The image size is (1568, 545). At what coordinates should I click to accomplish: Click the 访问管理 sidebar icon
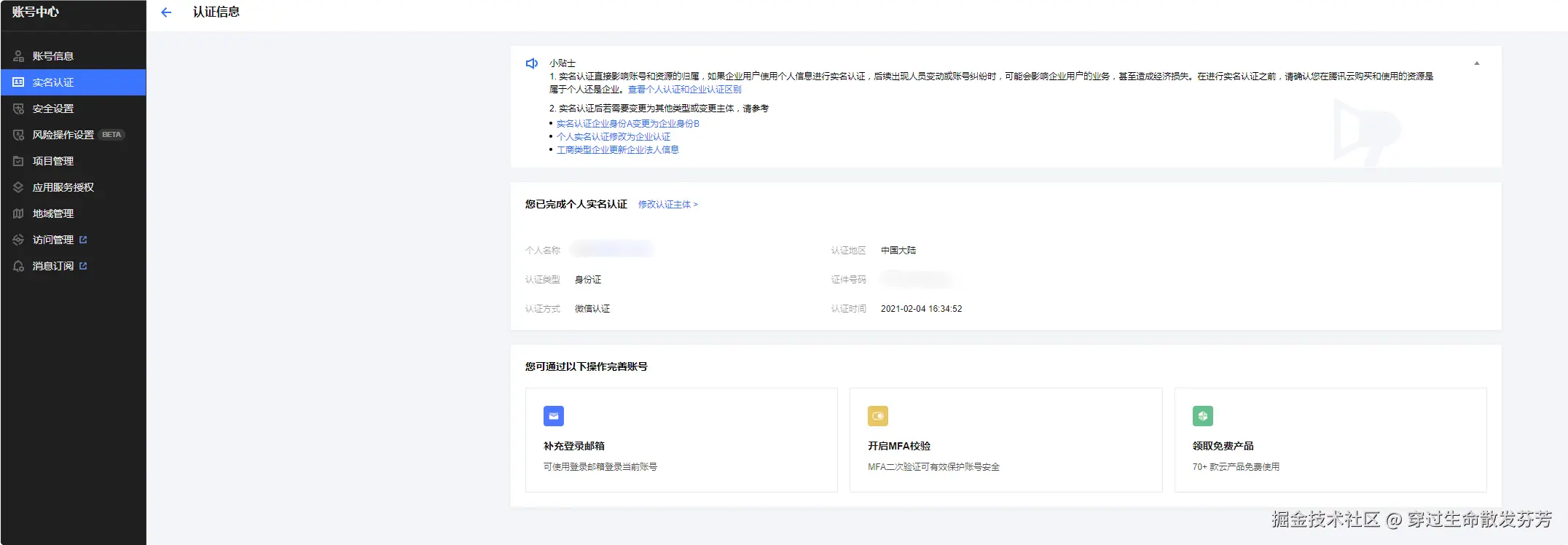pos(19,240)
